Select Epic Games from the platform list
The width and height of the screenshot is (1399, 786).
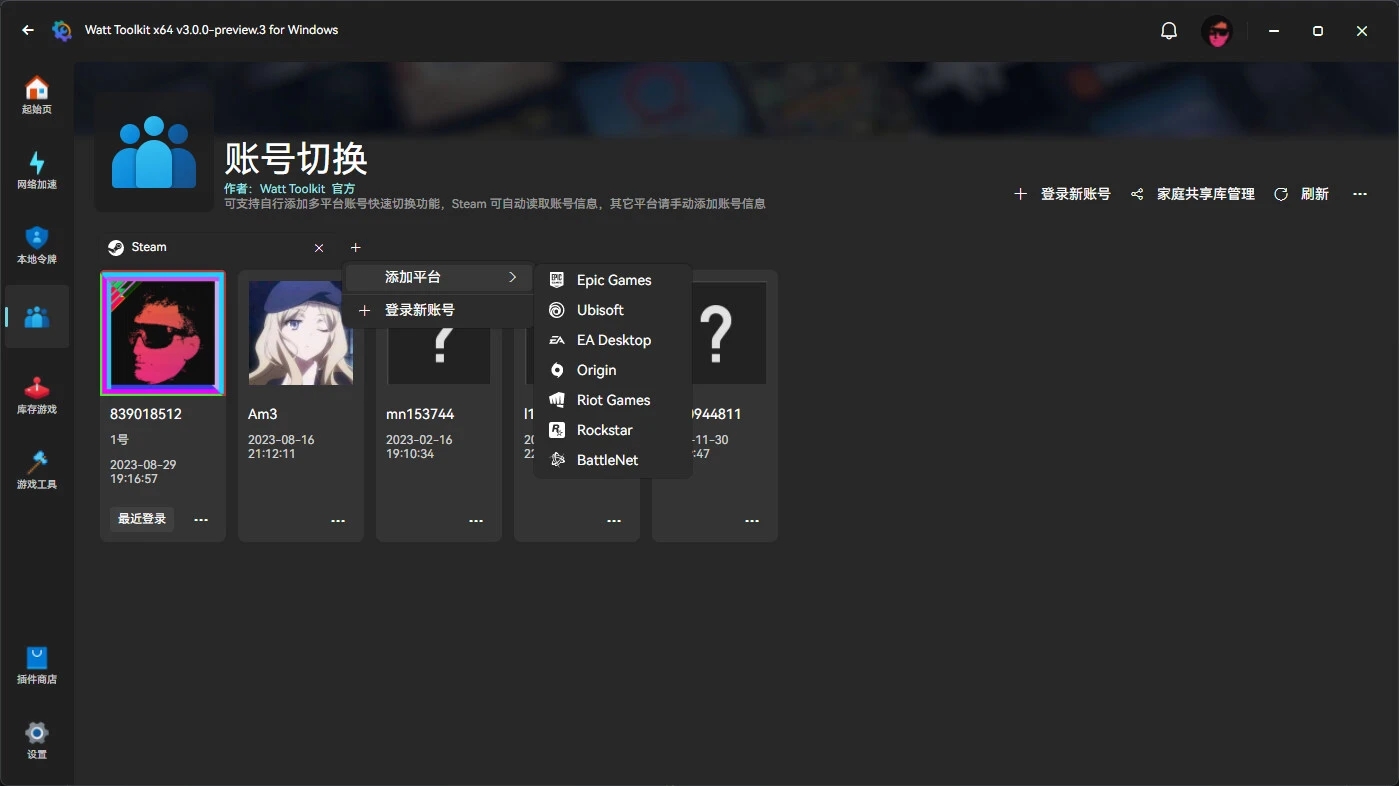click(613, 280)
